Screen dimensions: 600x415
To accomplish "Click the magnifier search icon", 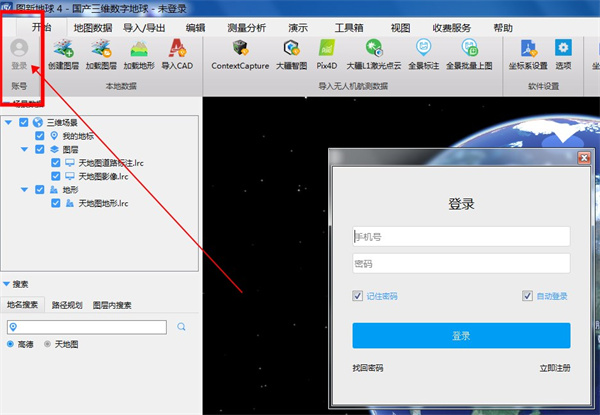I will (181, 327).
